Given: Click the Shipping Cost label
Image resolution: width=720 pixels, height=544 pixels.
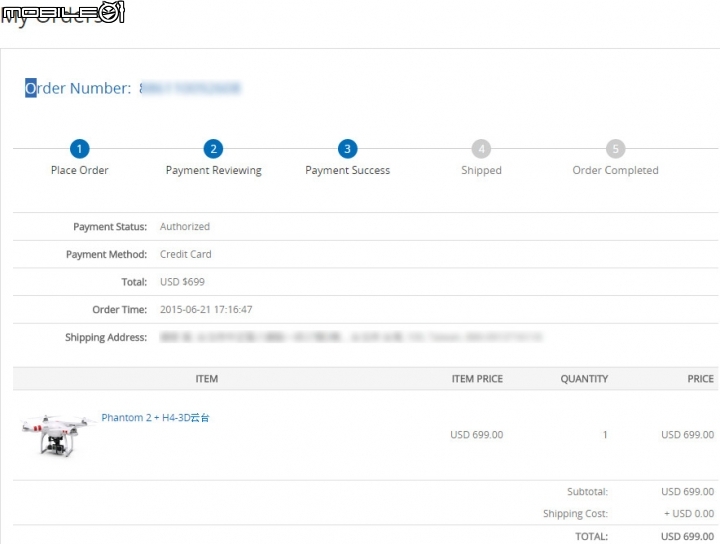Looking at the screenshot, I should (575, 514).
